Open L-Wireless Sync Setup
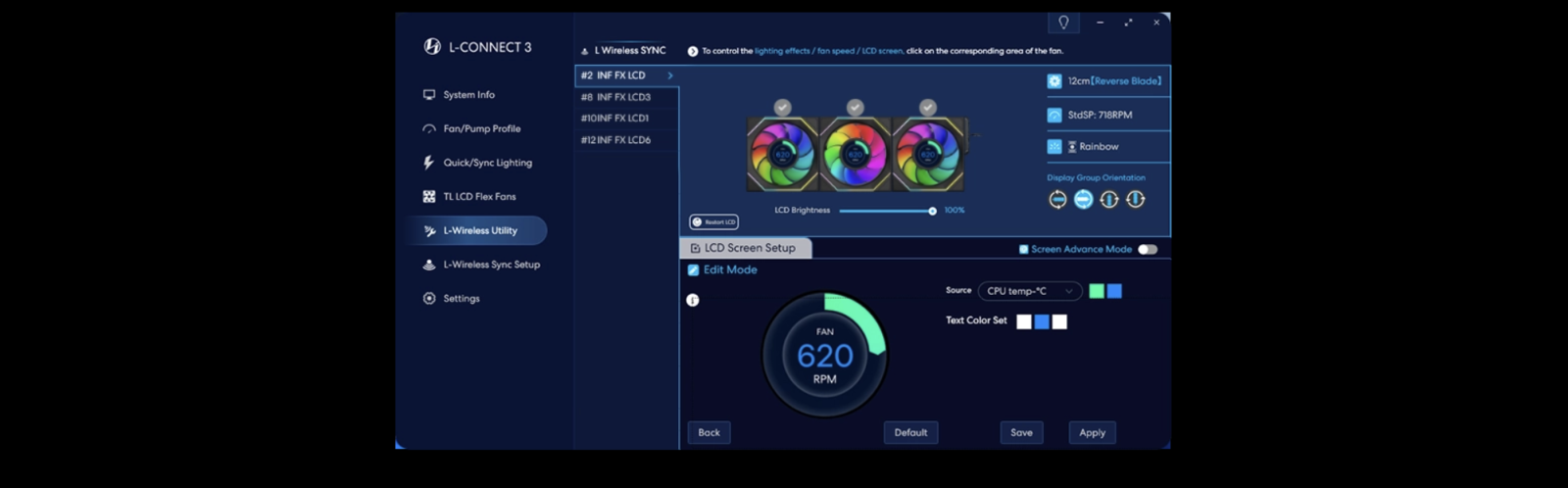This screenshot has height=488, width=1568. pos(481,265)
